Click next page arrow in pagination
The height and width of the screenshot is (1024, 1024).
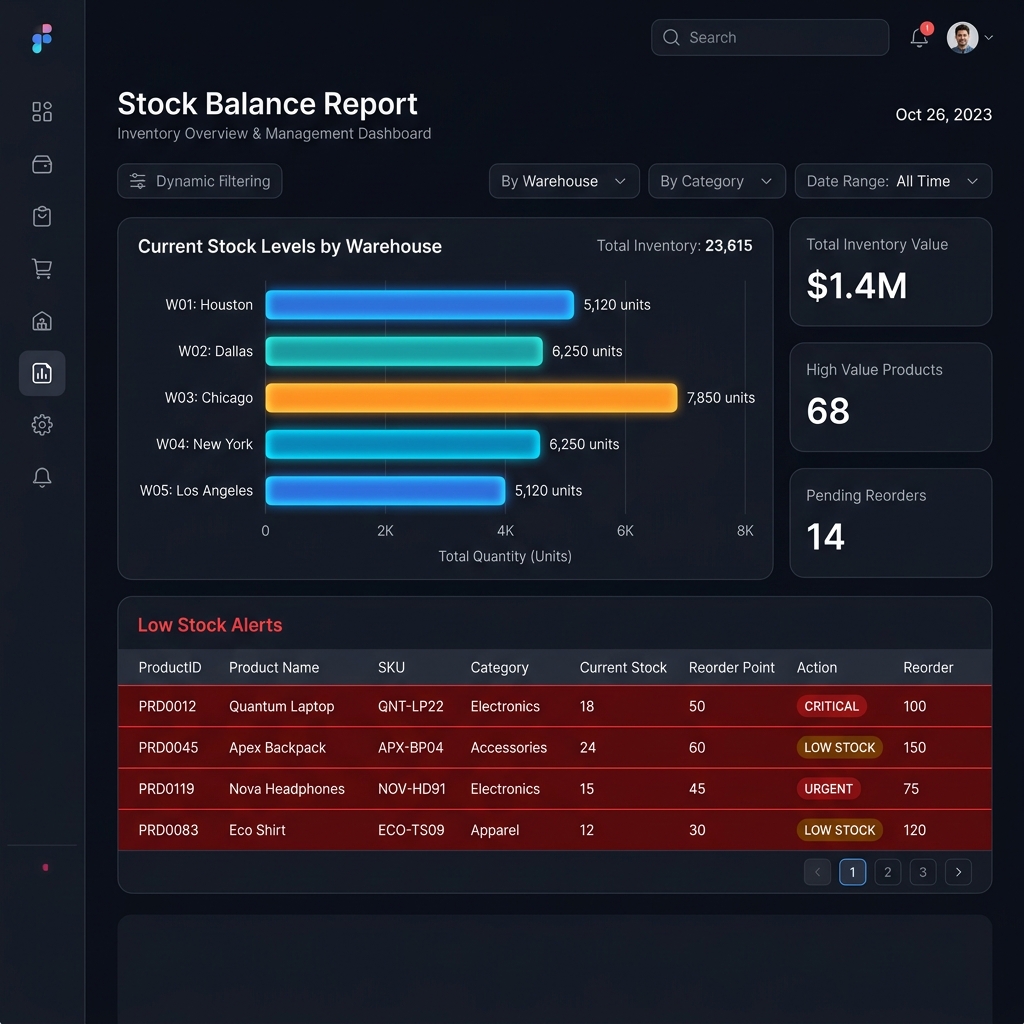958,872
